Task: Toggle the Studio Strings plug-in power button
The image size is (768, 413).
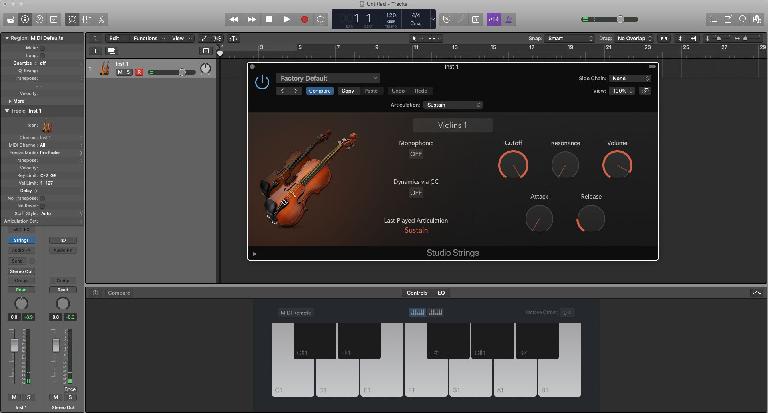Action: pos(262,82)
